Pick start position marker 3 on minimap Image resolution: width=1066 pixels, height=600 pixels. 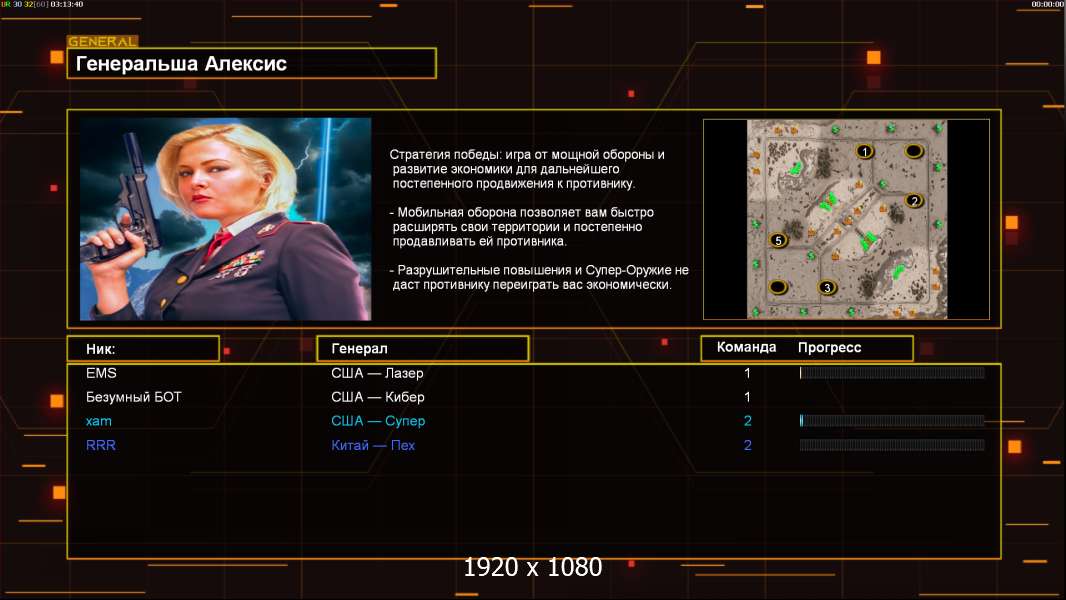(x=827, y=287)
